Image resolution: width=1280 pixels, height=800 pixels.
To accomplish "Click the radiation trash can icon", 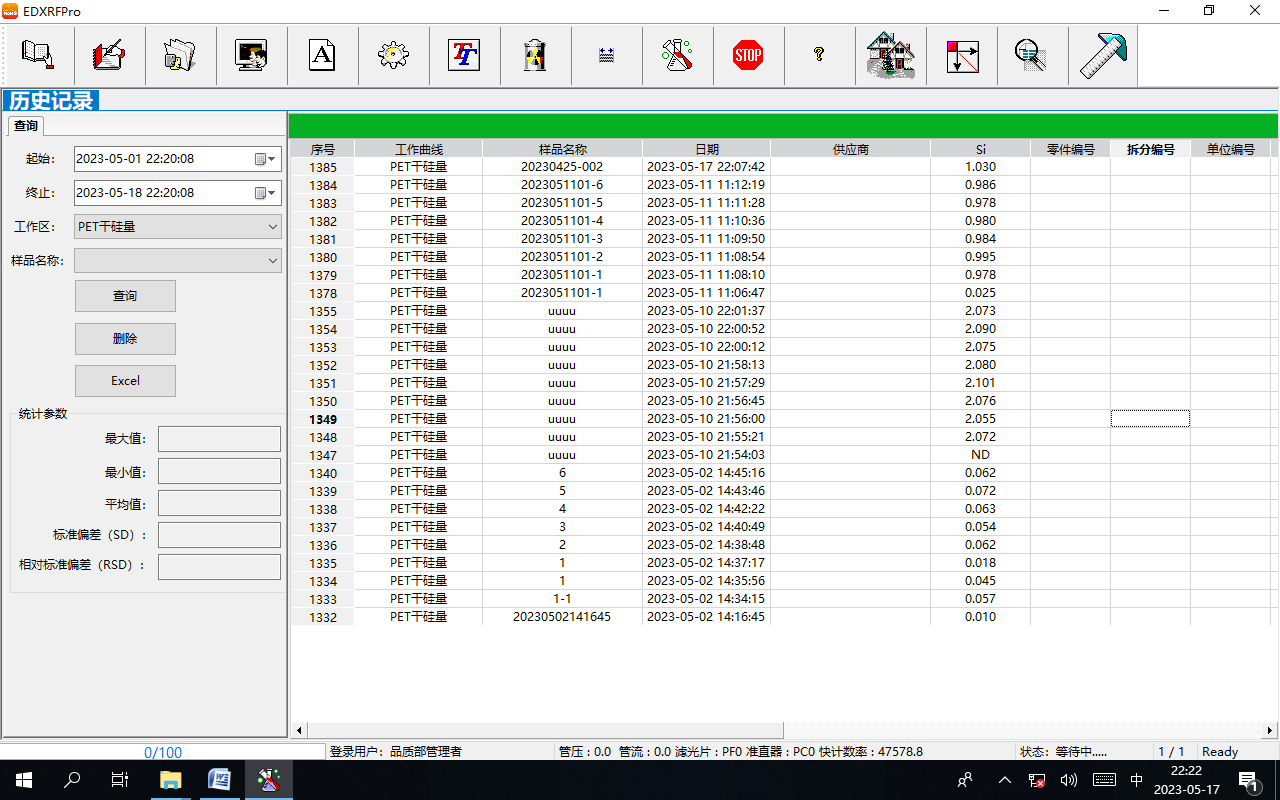I will (x=535, y=55).
